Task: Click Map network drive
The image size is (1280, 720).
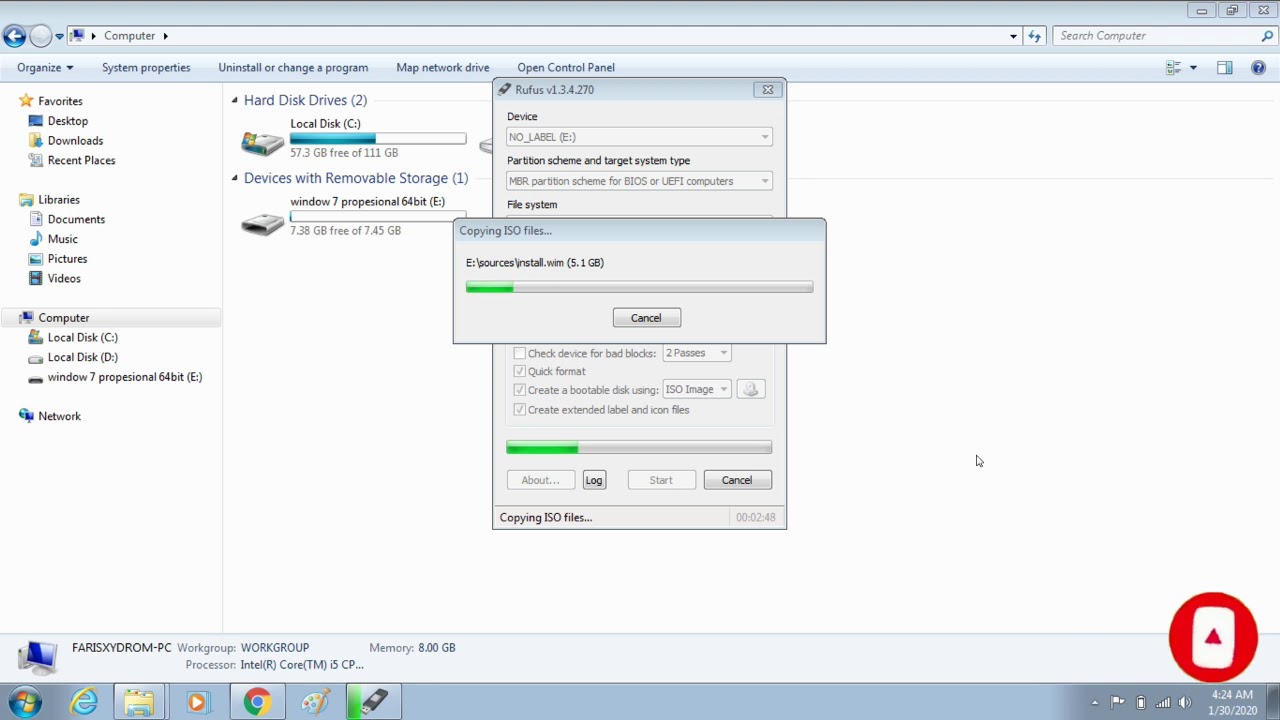Action: (x=443, y=67)
